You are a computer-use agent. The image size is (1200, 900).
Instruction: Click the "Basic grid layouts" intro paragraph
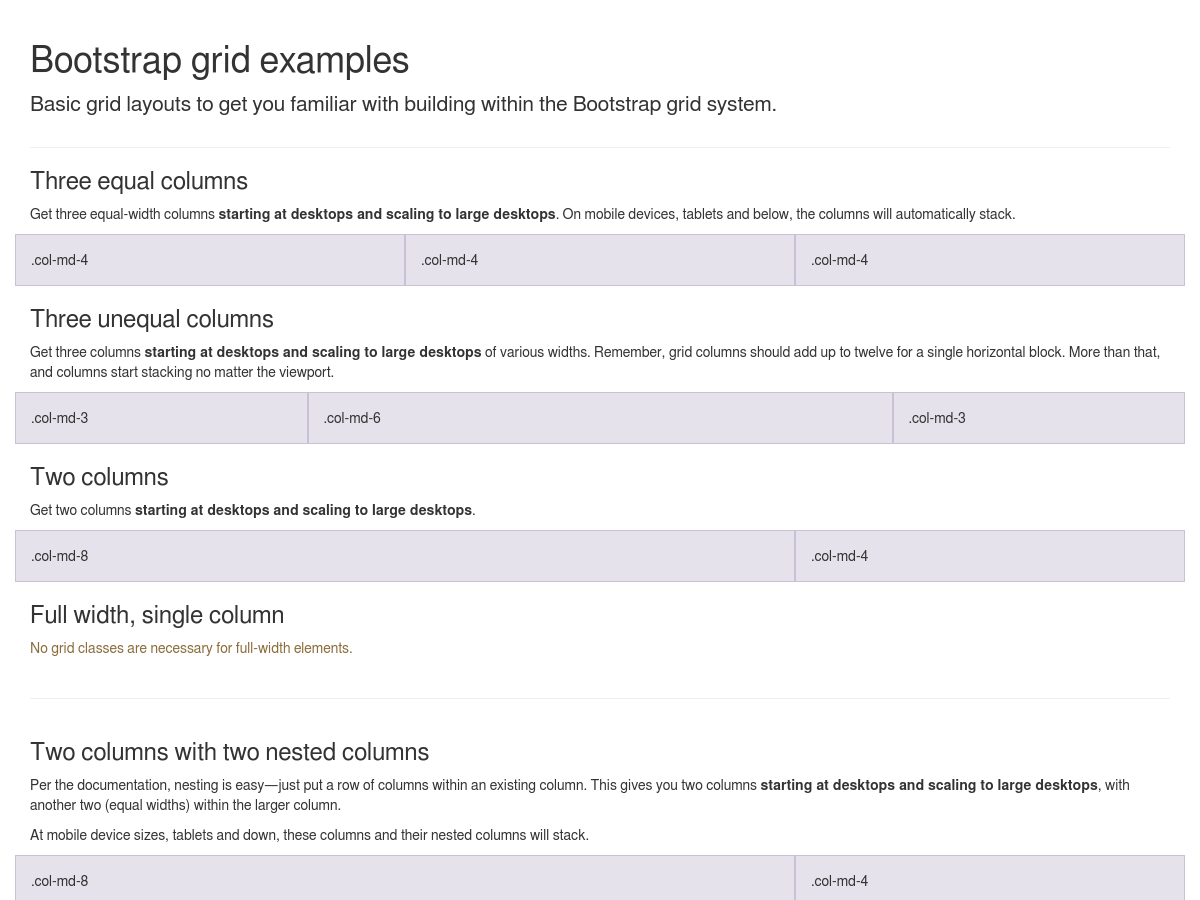pyautogui.click(x=403, y=104)
